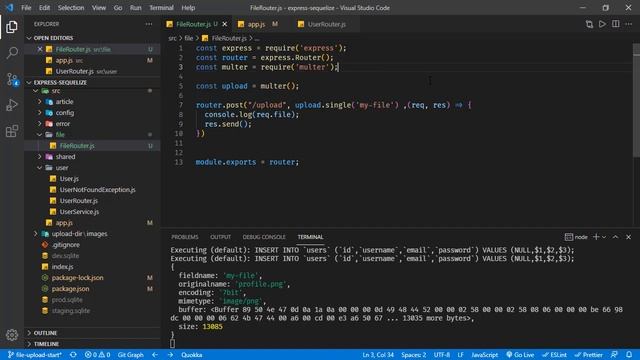
Task: Open the Search view icon
Action: click(x=12, y=53)
